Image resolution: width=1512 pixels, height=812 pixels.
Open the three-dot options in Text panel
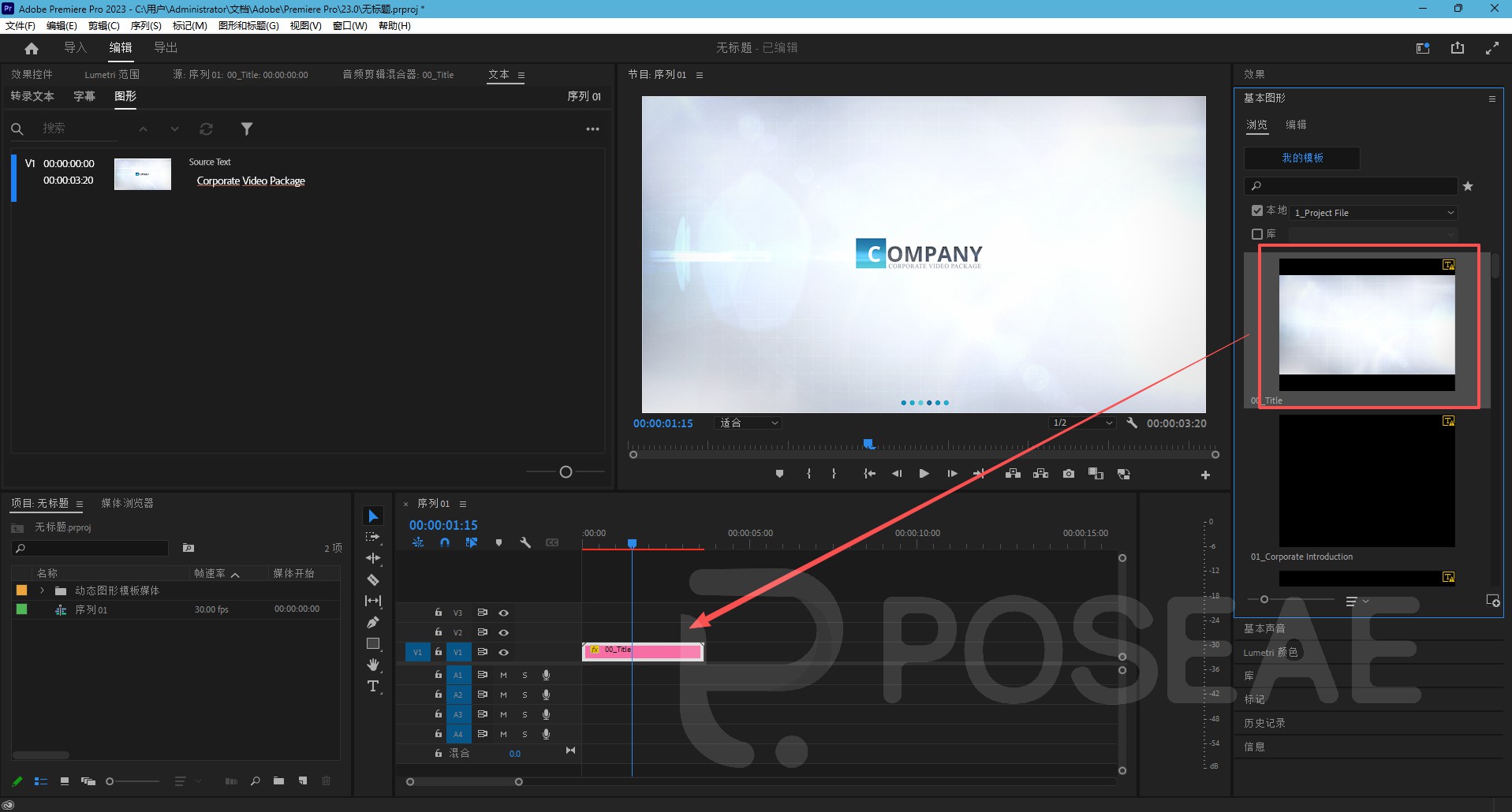pyautogui.click(x=593, y=129)
